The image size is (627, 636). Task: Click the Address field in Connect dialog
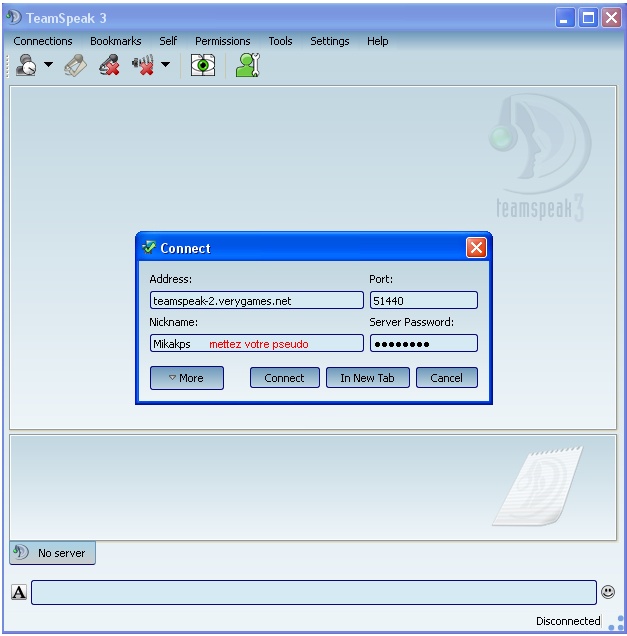[x=257, y=301]
